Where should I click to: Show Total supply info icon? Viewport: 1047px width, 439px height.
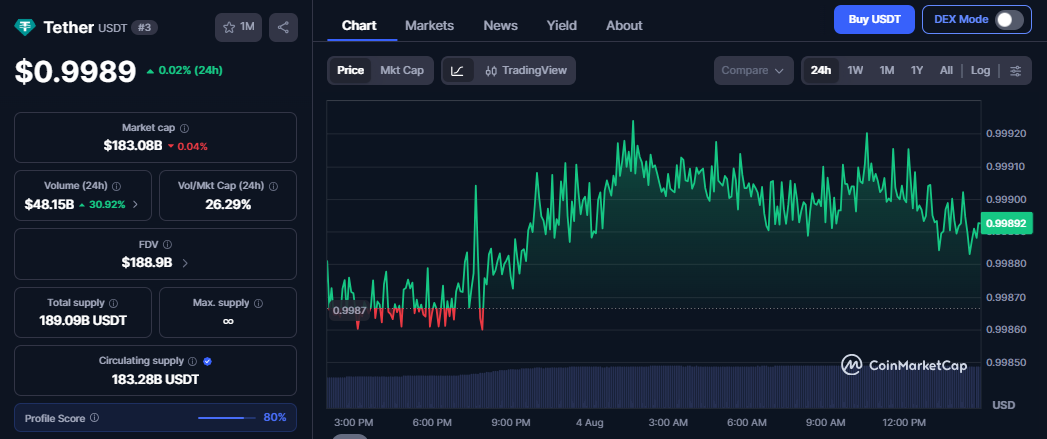point(114,303)
